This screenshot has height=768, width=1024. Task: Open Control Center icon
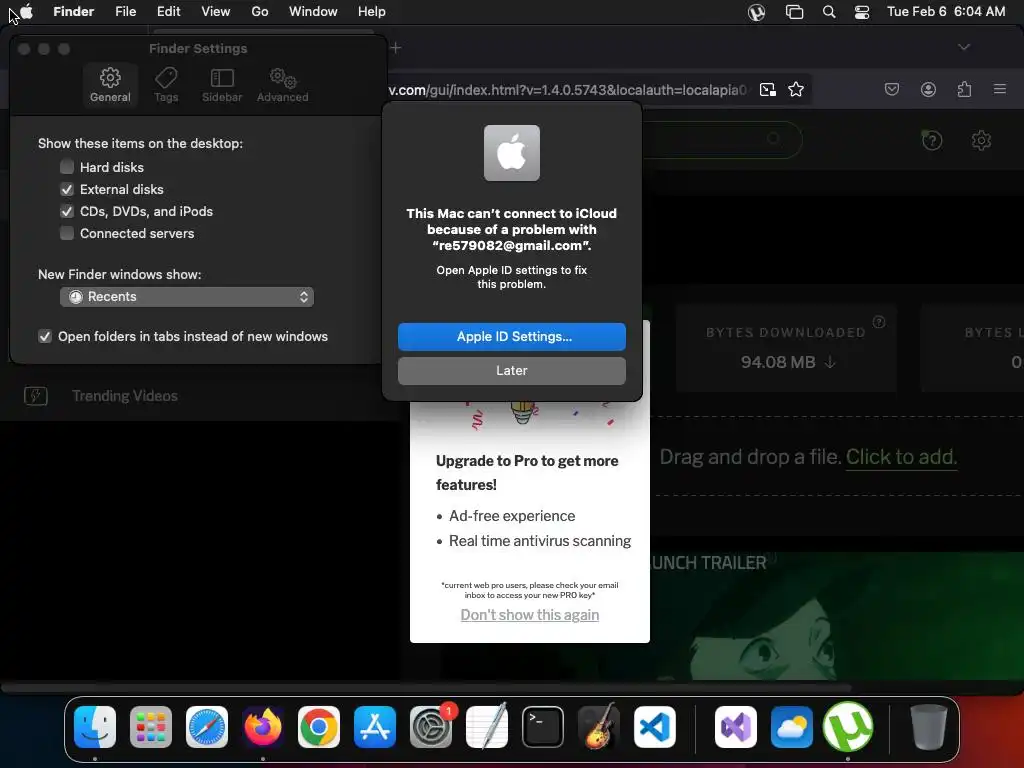click(862, 12)
